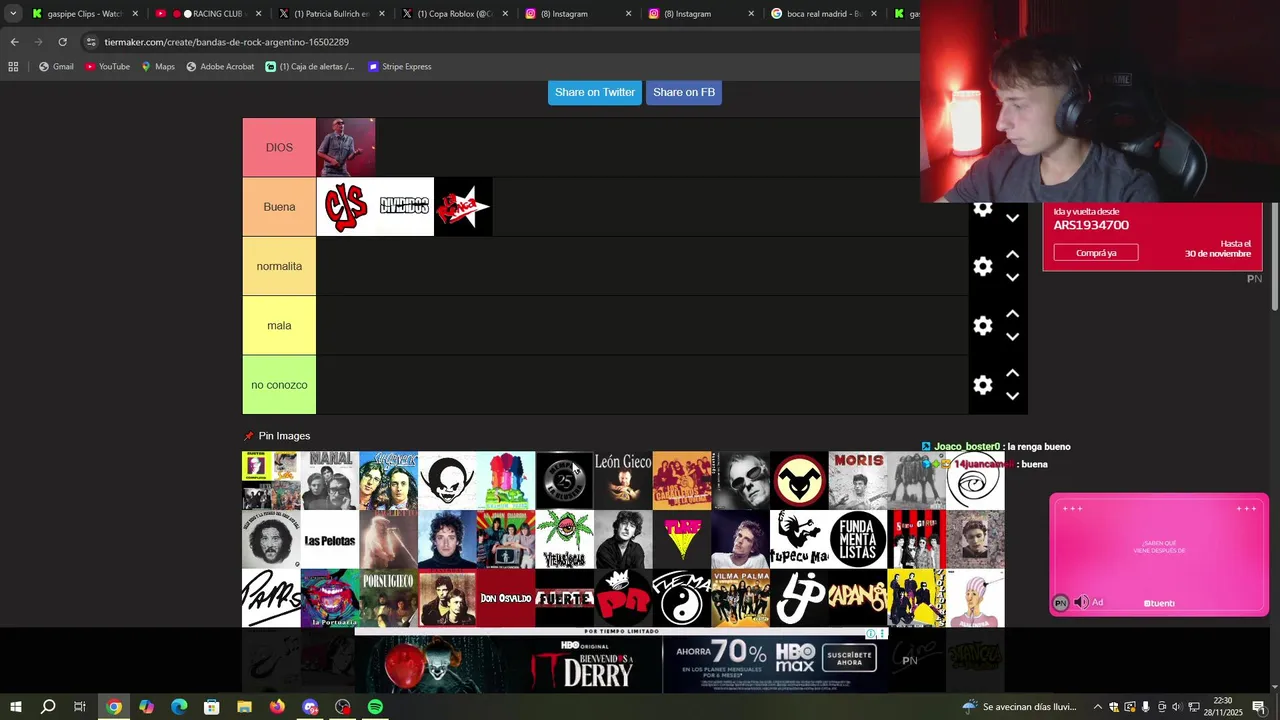This screenshot has width=1280, height=720.
Task: Select the normalita tier label
Action: (x=279, y=266)
